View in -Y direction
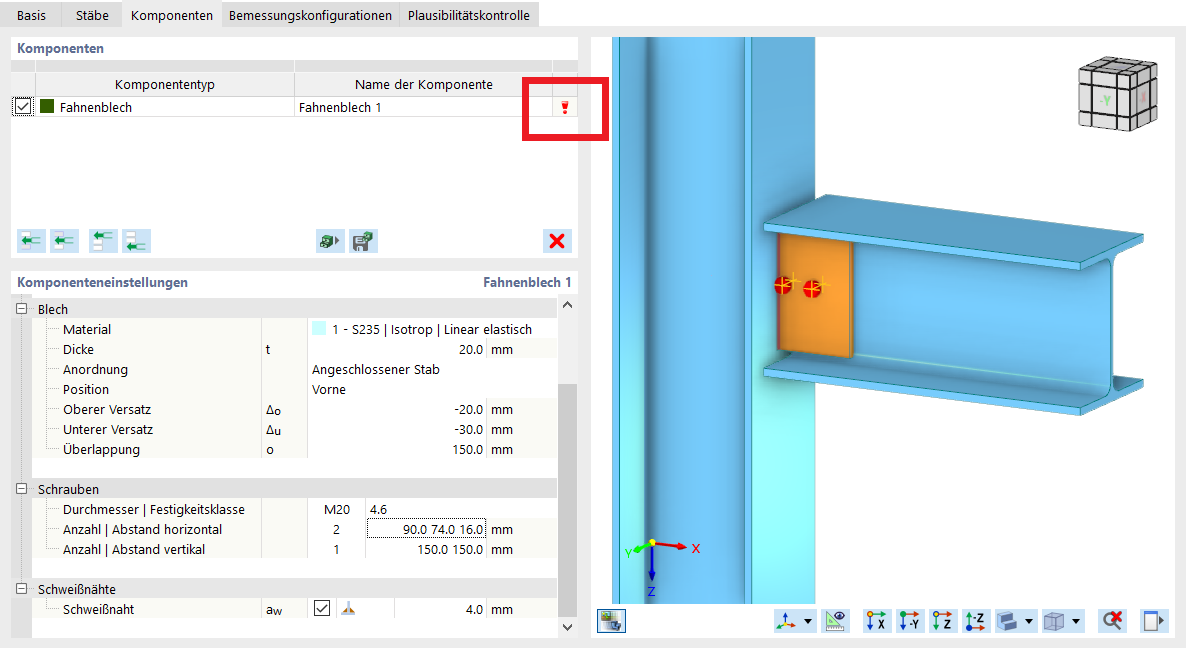The image size is (1186, 648). 909,621
